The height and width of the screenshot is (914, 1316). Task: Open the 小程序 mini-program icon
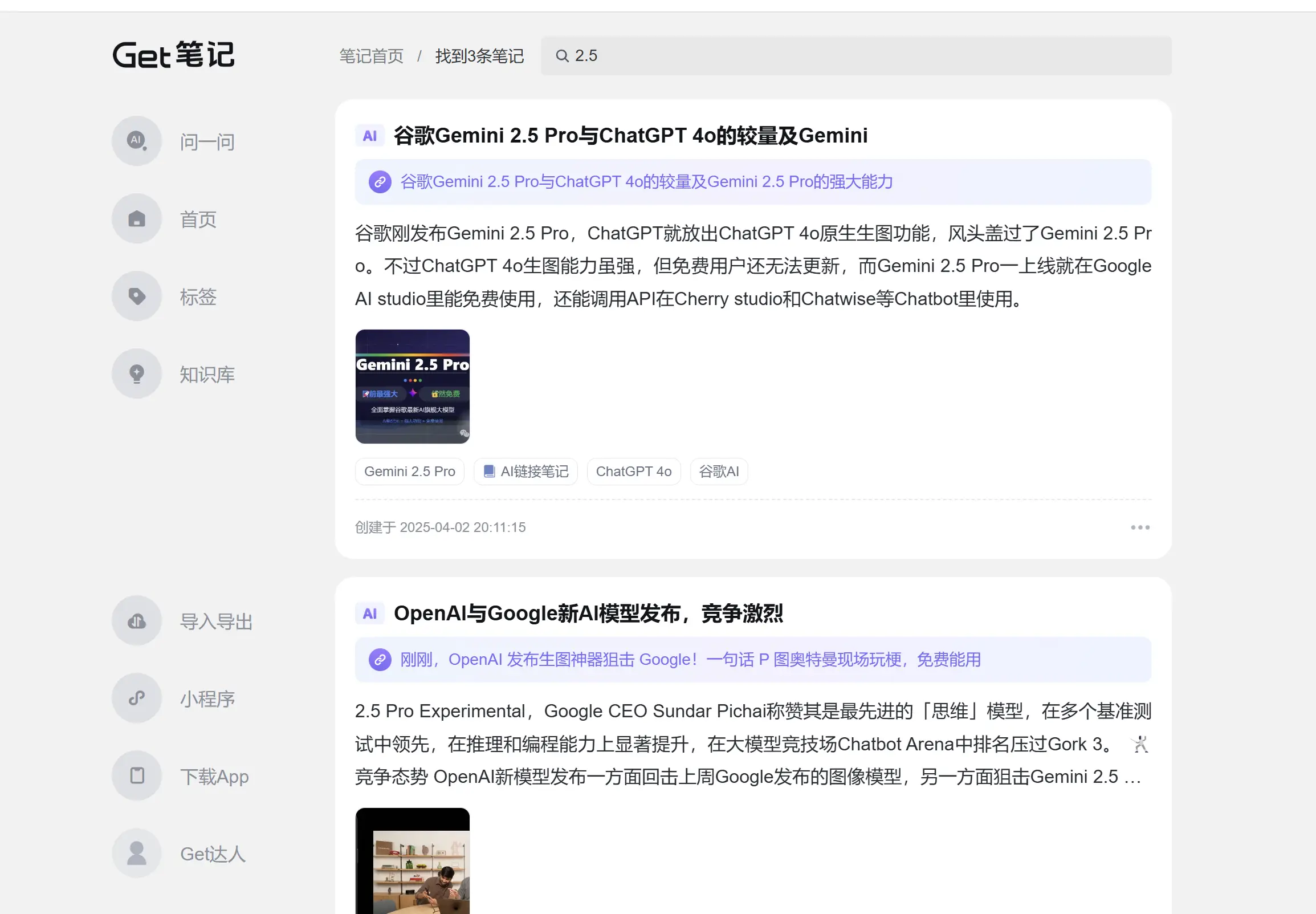pos(137,698)
